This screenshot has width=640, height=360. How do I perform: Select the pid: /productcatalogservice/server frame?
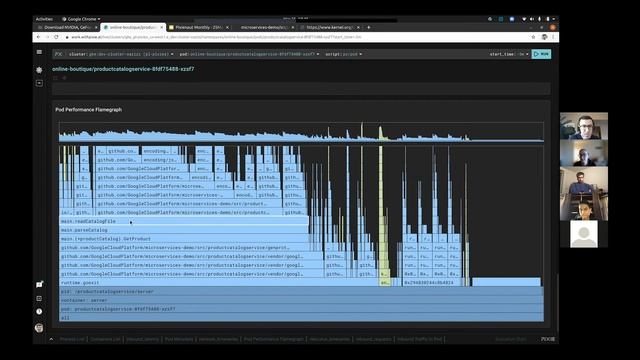click(x=301, y=291)
